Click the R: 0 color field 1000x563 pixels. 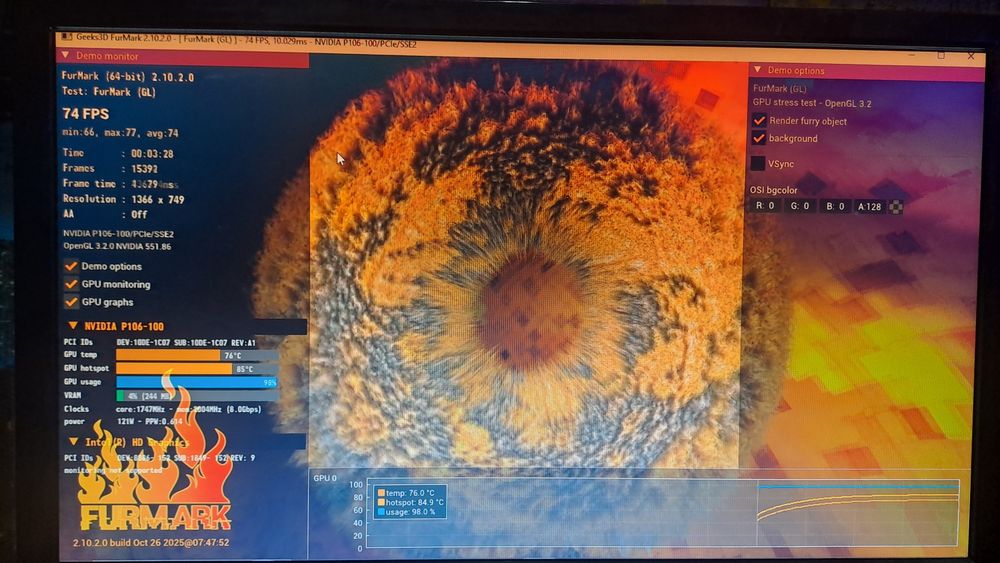pos(765,206)
